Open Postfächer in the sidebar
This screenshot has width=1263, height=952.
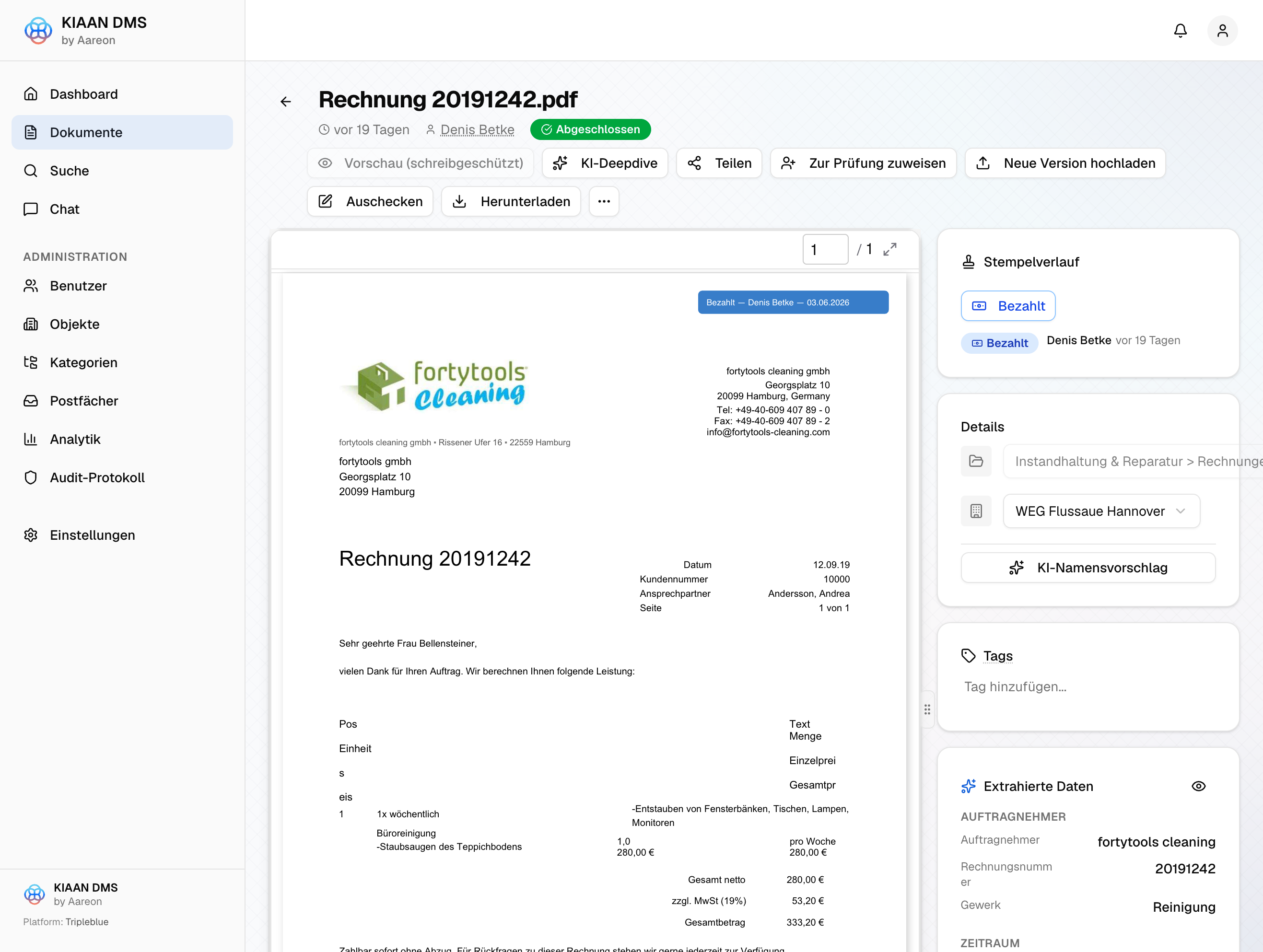coord(122,401)
